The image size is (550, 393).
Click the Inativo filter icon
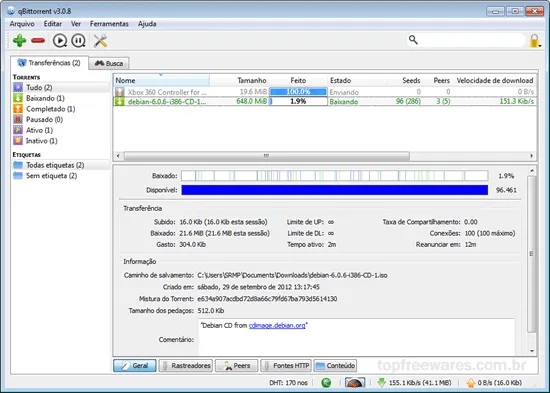click(18, 141)
